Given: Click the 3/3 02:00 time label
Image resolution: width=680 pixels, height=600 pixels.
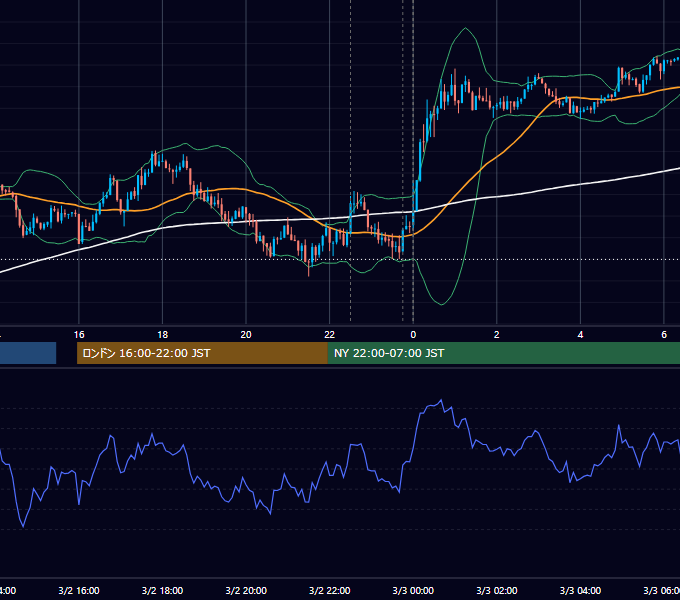Looking at the screenshot, I should 497,590.
